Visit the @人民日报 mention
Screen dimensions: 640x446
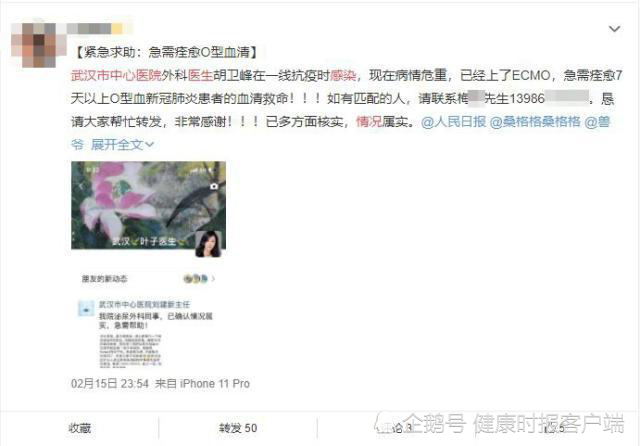(x=453, y=122)
